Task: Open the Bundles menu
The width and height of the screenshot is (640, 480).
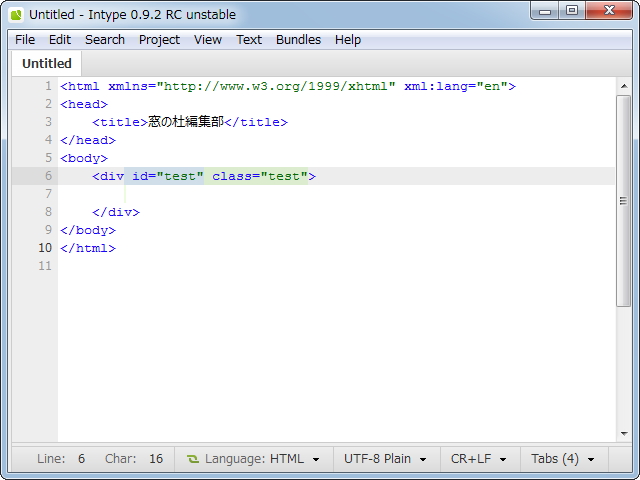Action: pos(298,40)
